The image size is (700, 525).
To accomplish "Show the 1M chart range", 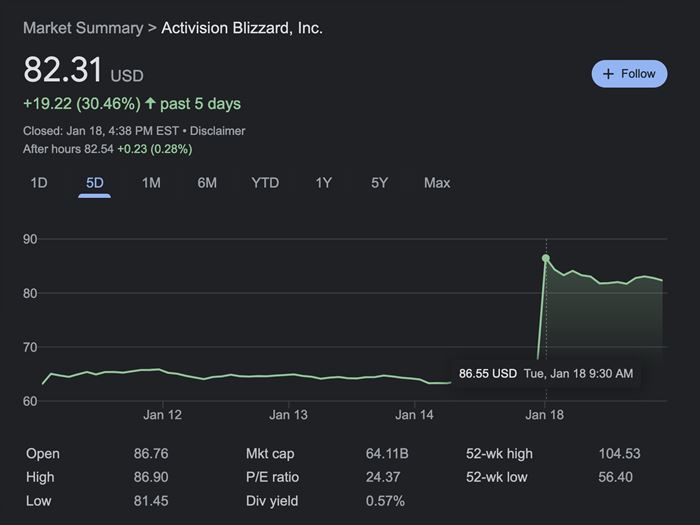I will [151, 183].
